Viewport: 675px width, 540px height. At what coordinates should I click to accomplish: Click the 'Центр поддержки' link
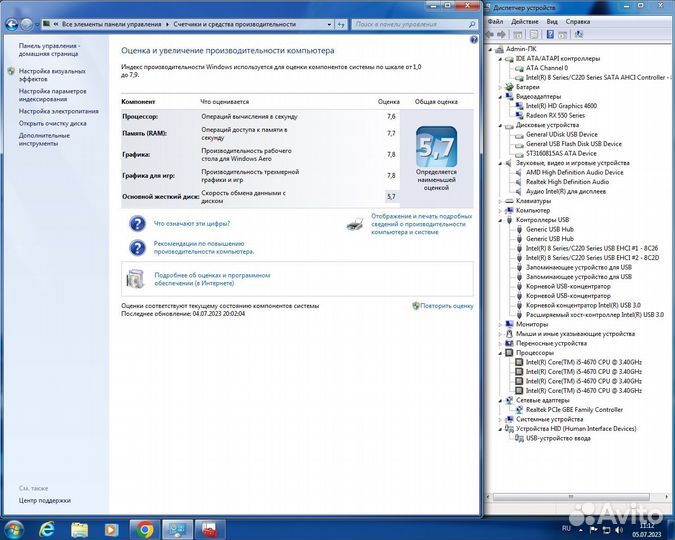tap(45, 500)
